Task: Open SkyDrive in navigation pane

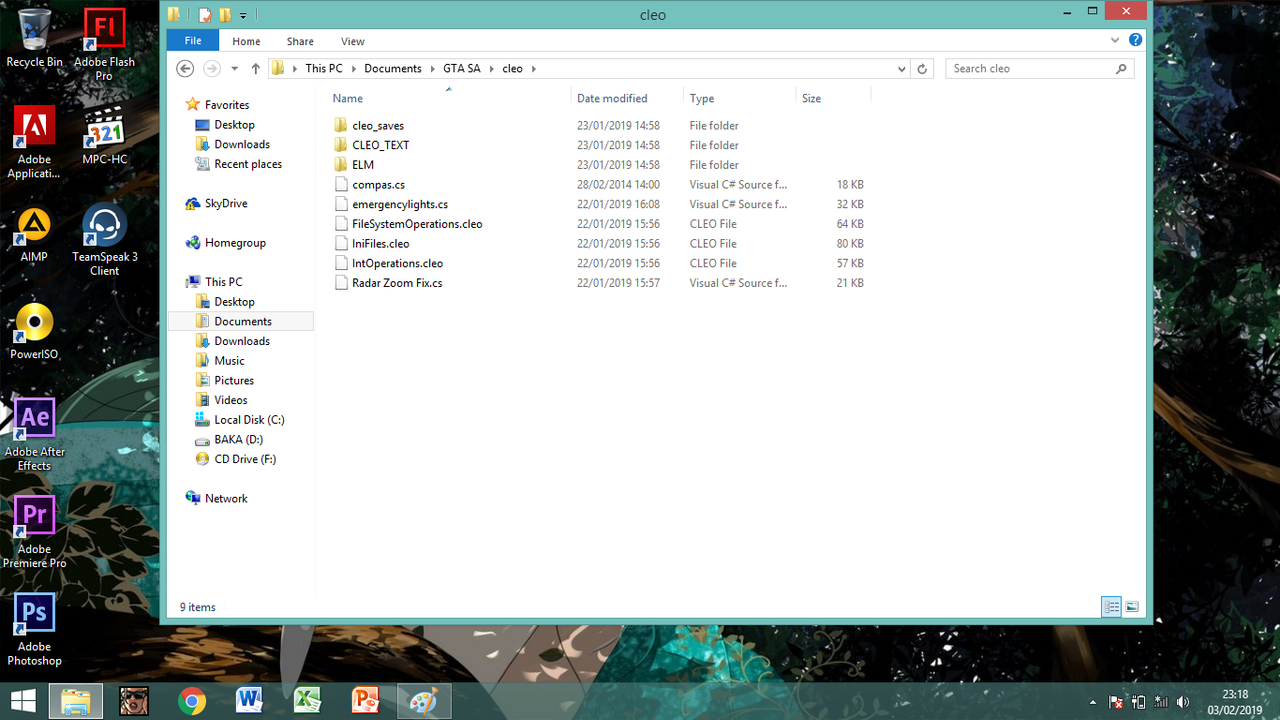Action: [x=225, y=203]
